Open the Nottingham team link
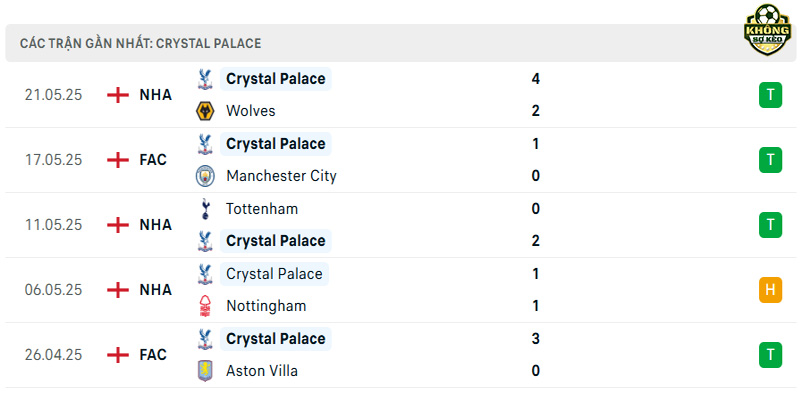 pos(266,306)
